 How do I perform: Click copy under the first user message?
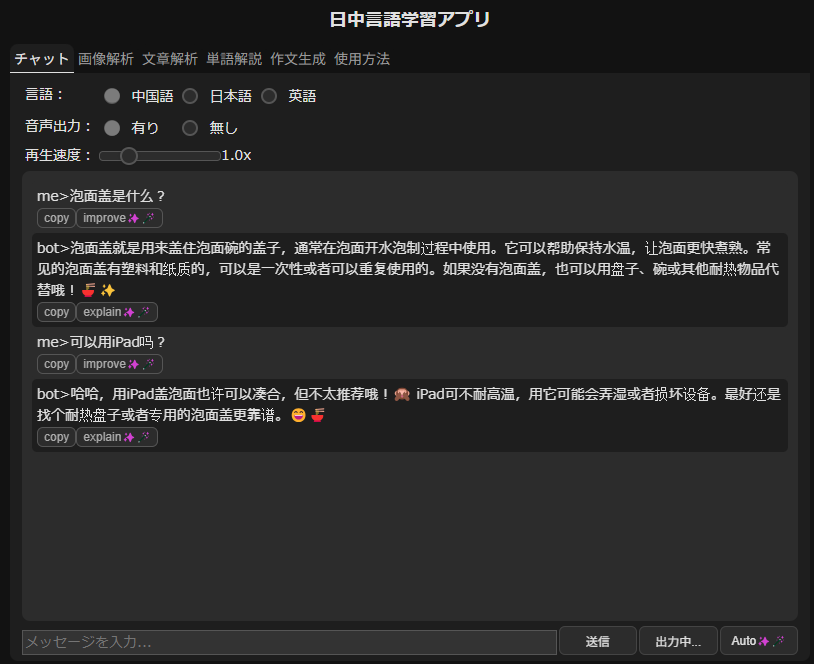(x=56, y=218)
